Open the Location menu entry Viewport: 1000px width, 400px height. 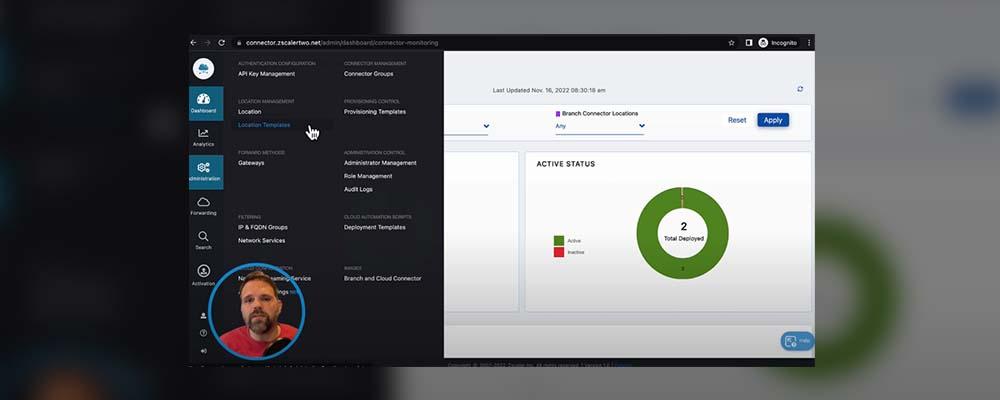249,112
